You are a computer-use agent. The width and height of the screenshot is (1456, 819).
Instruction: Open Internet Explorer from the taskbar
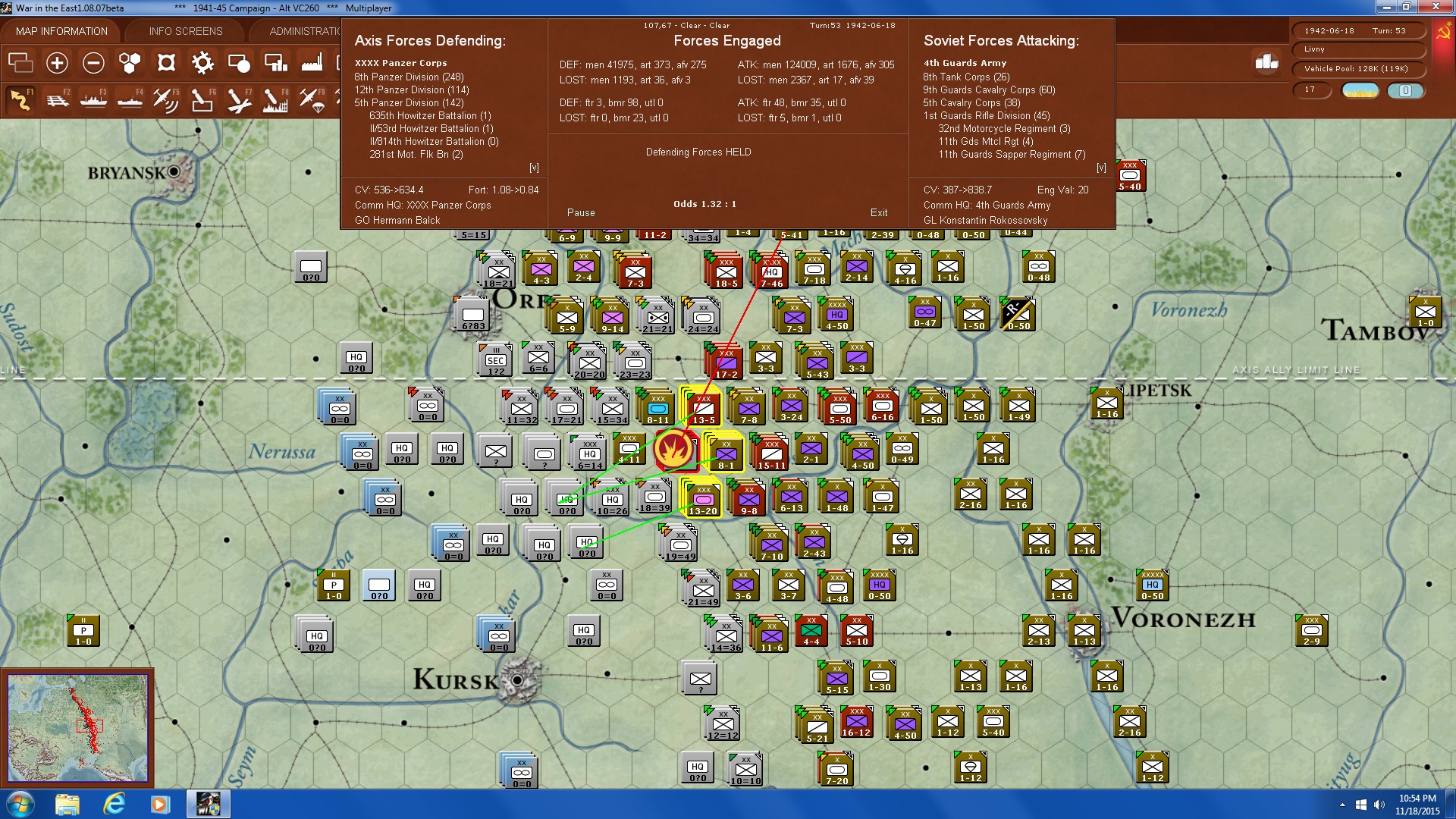click(x=115, y=804)
